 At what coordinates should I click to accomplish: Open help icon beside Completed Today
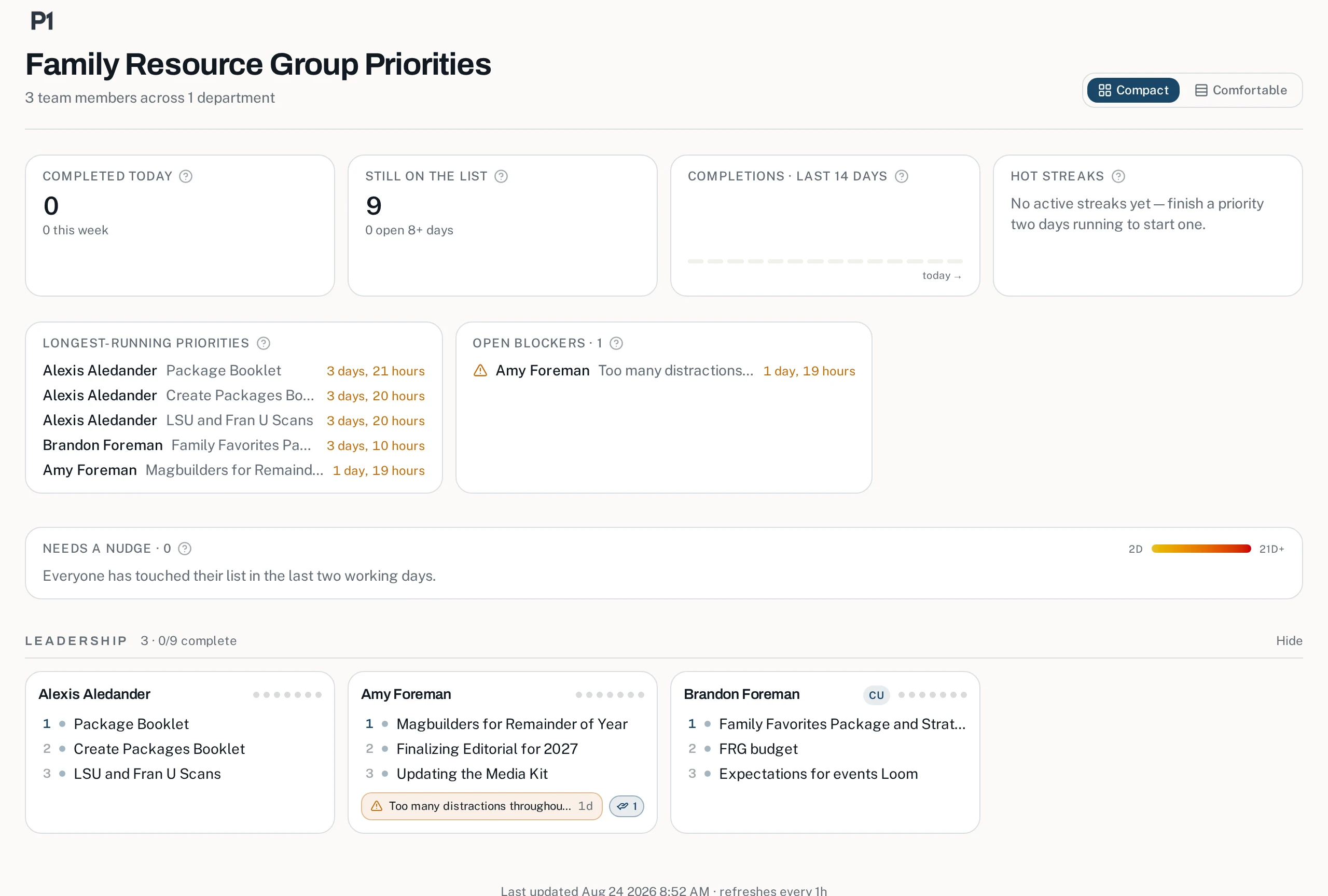point(186,176)
